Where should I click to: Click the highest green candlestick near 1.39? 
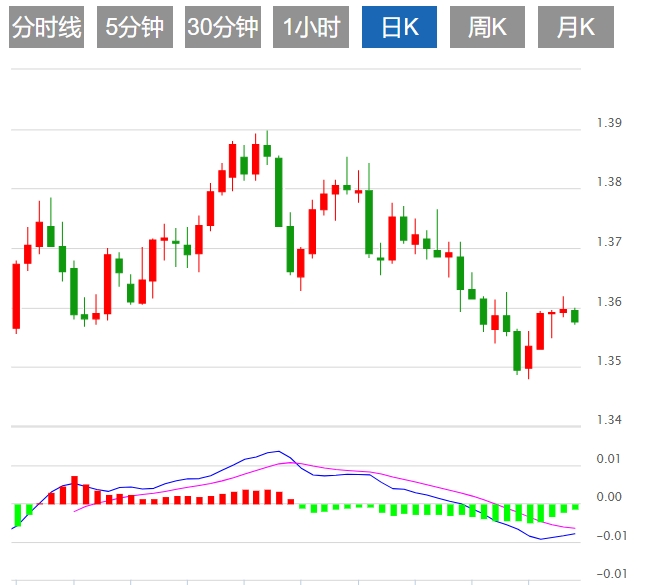[x=267, y=150]
